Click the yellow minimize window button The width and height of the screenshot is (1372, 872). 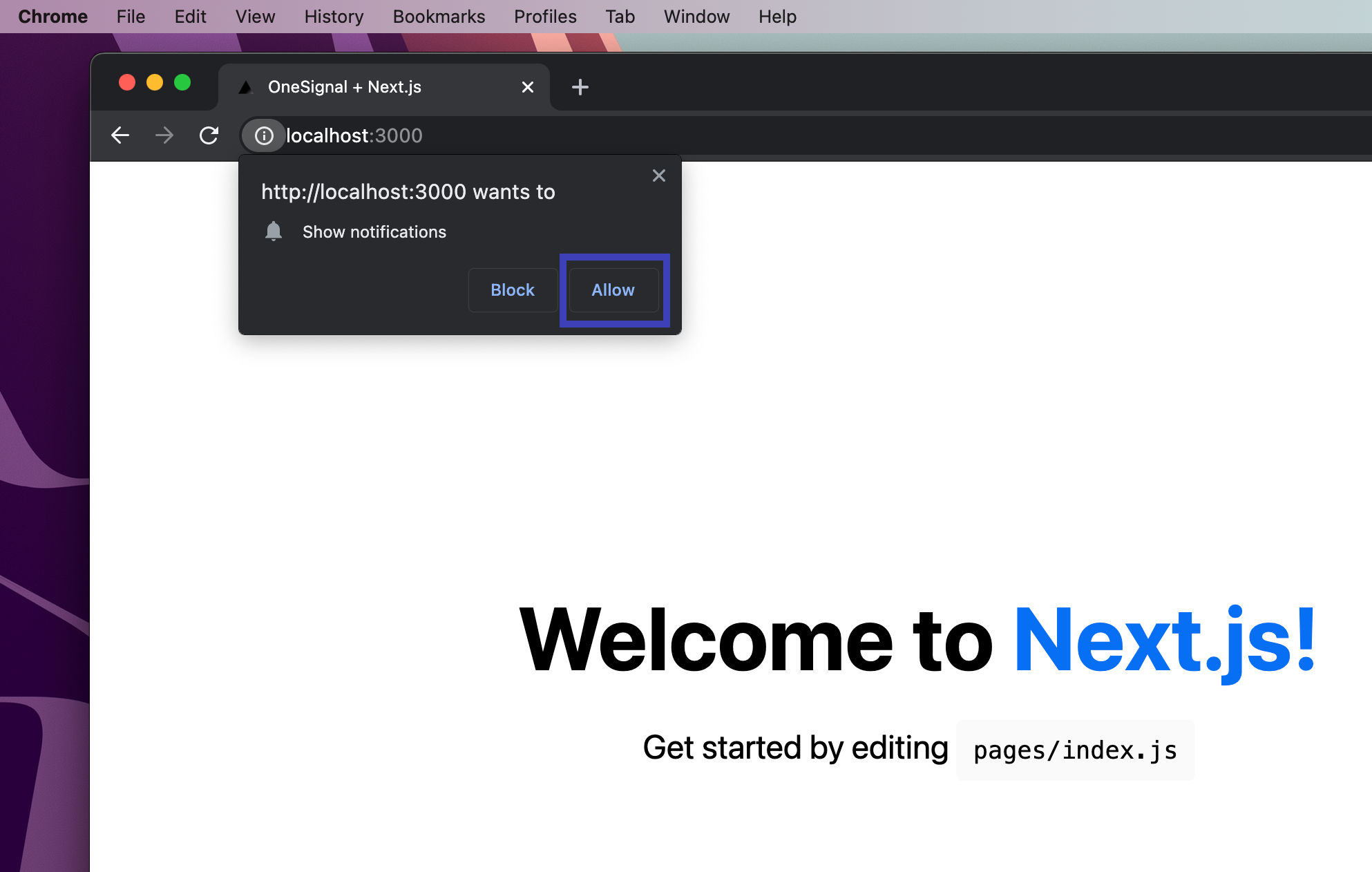click(x=155, y=83)
